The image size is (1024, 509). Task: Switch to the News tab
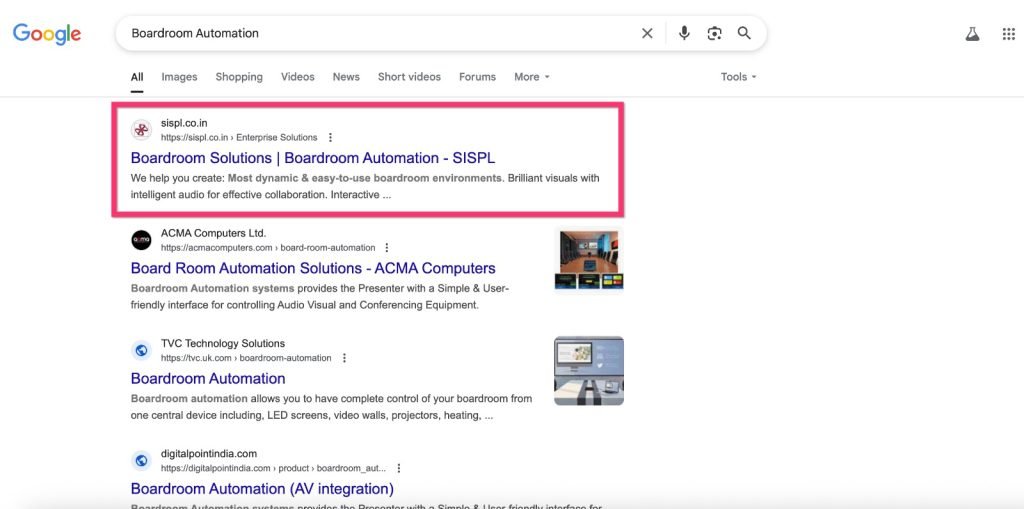click(x=346, y=77)
